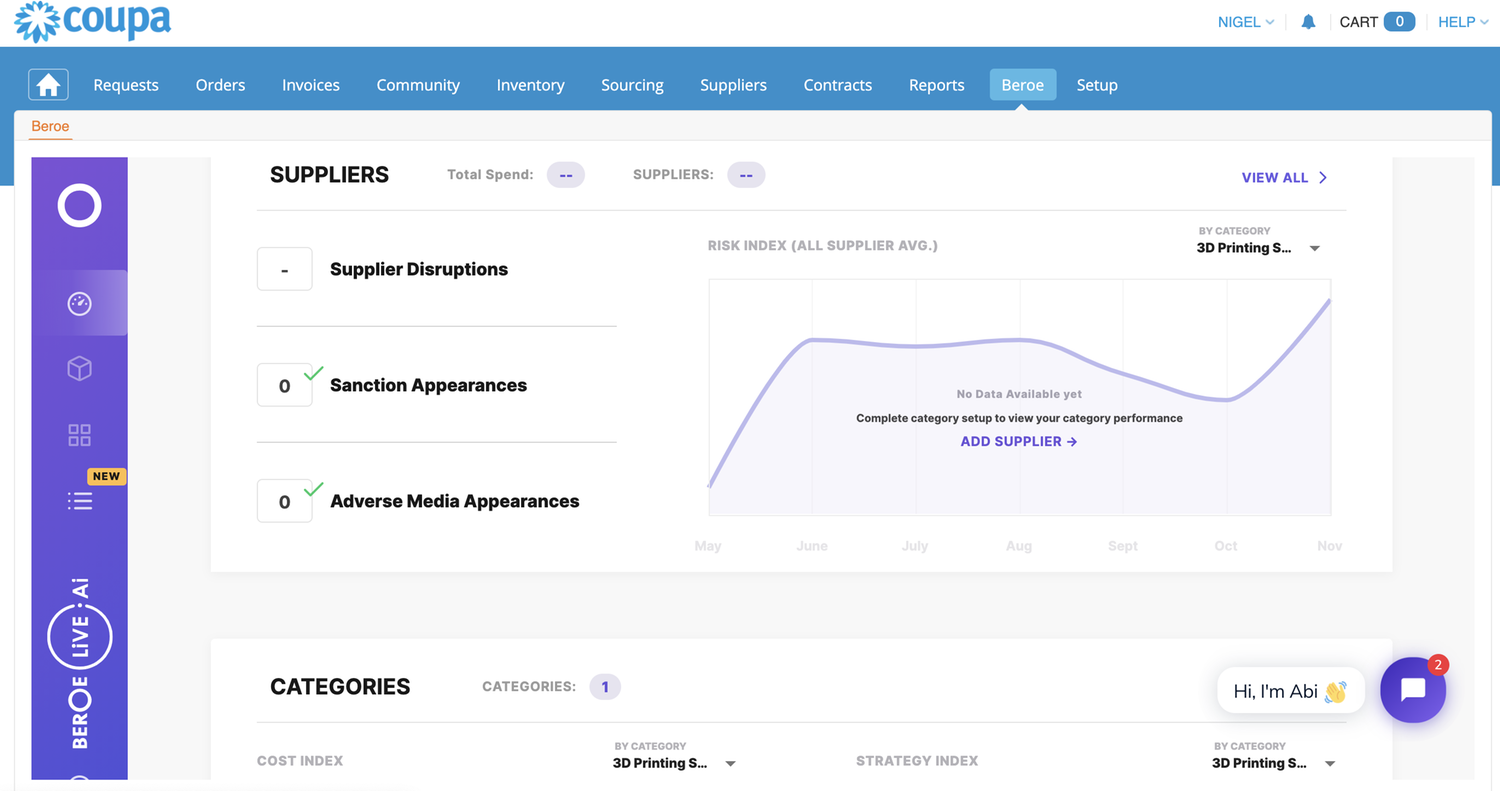The width and height of the screenshot is (1500, 791).
Task: Click the Beroe circle logo atop the sidebar
Action: tap(79, 206)
